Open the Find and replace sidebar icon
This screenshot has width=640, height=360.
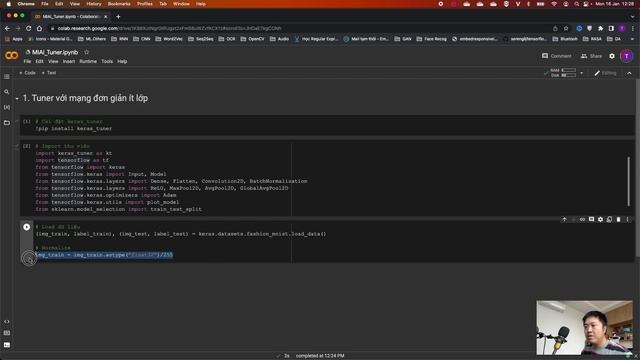click(x=7, y=92)
